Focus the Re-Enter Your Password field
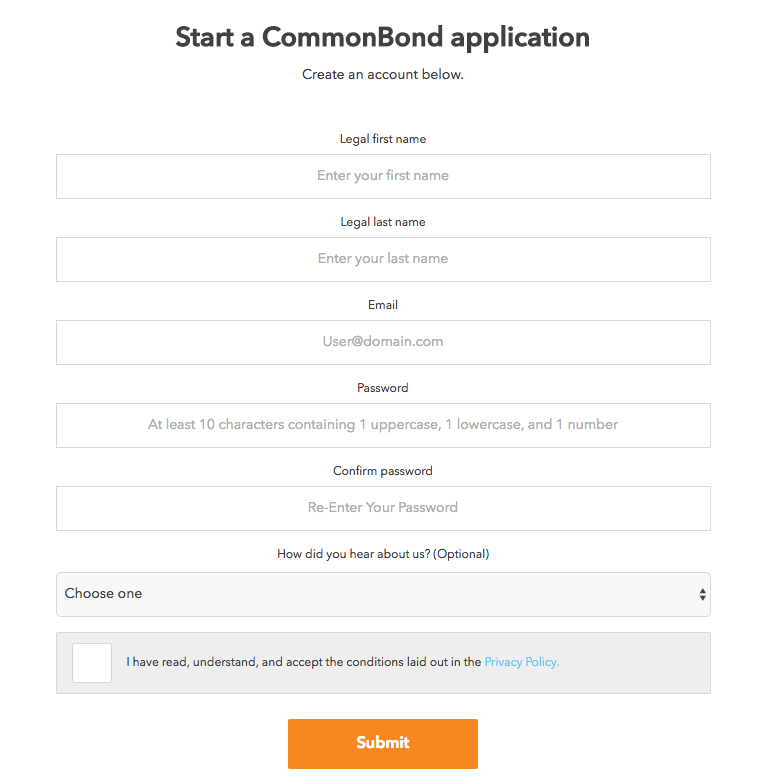 [383, 508]
